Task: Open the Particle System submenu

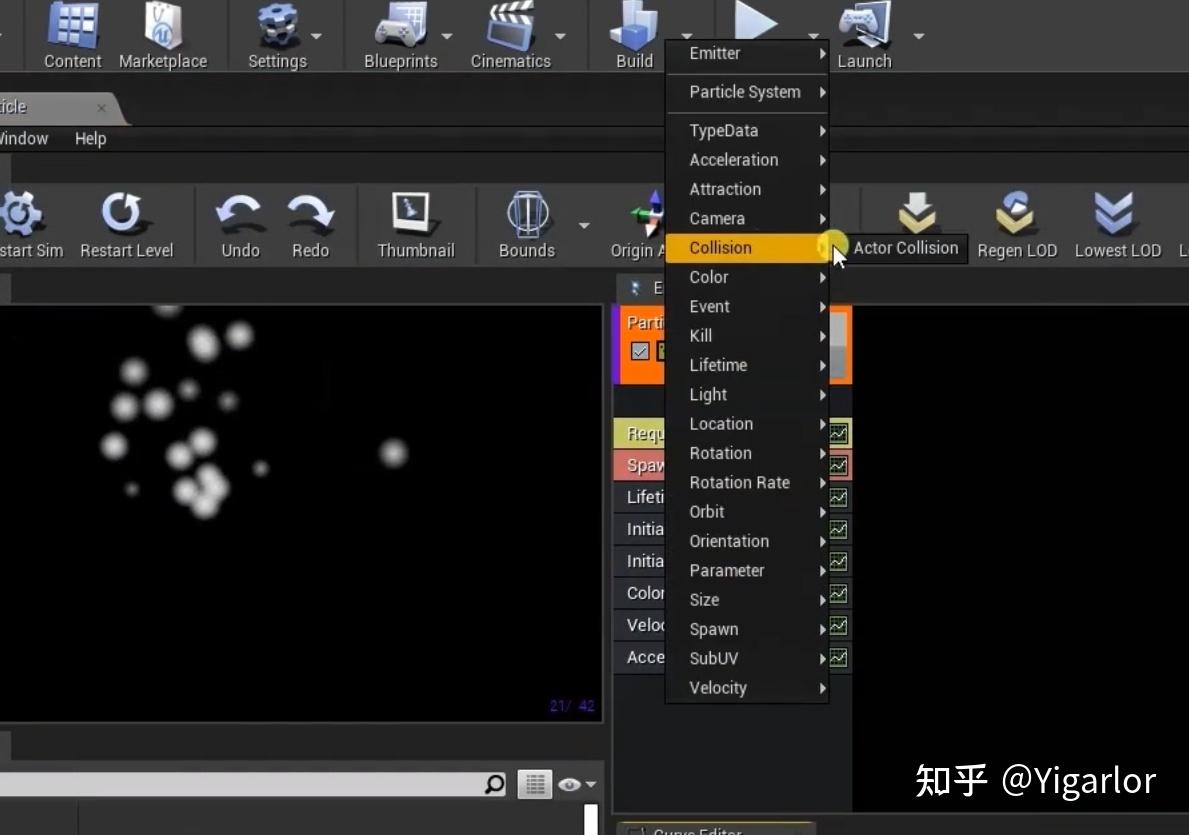Action: pyautogui.click(x=747, y=92)
